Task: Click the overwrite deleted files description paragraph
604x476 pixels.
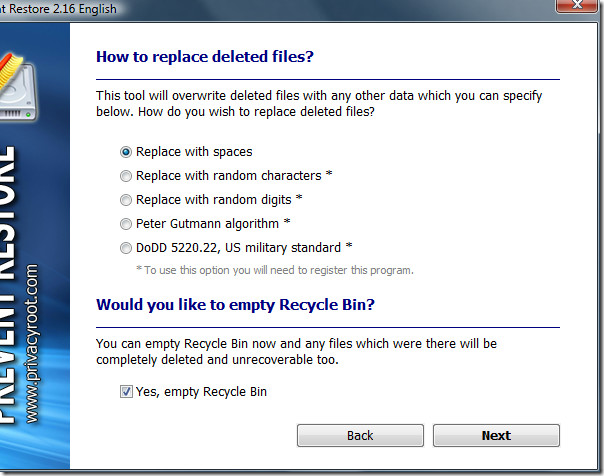Action: click(x=319, y=104)
